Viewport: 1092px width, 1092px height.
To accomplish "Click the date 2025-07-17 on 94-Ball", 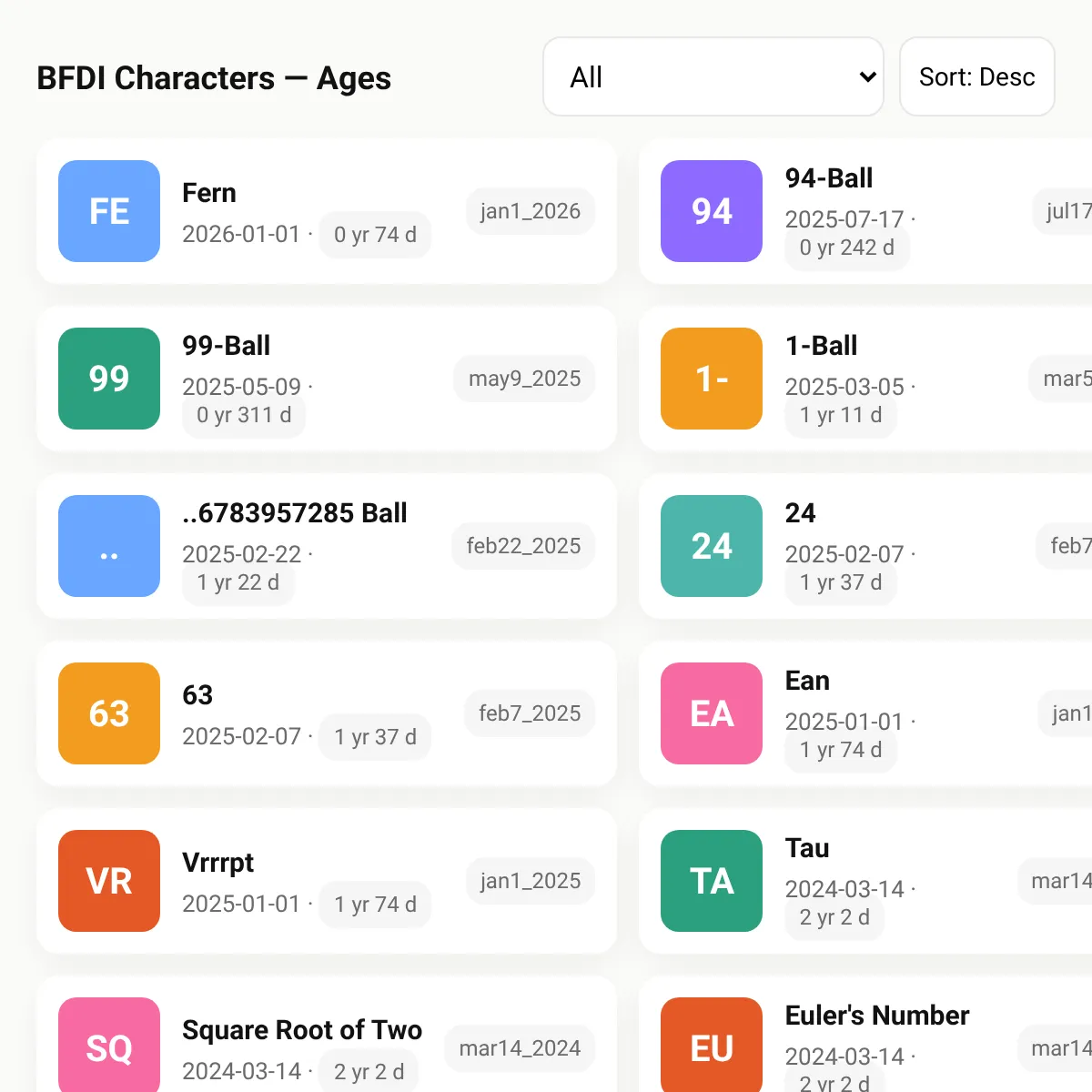I will 844,219.
